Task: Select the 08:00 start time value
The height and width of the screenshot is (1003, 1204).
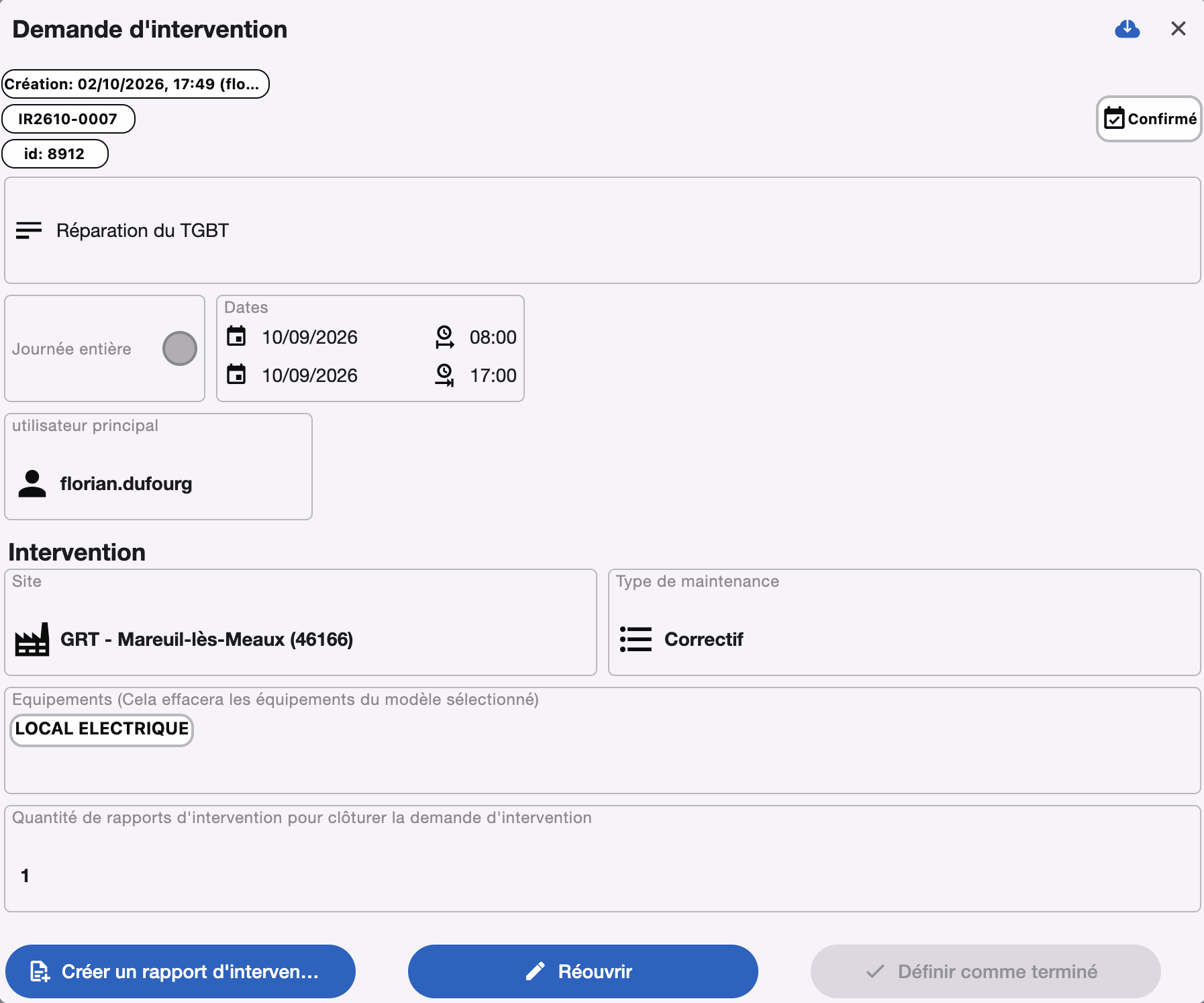Action: [493, 337]
